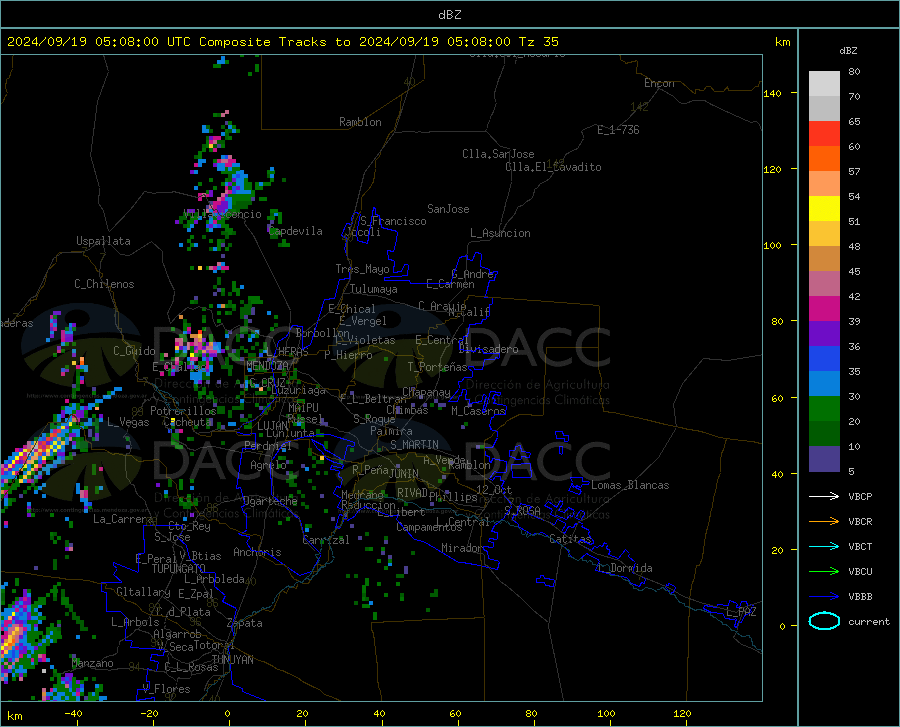900x727 pixels.
Task: Click the Zapata label
Action: tap(245, 623)
